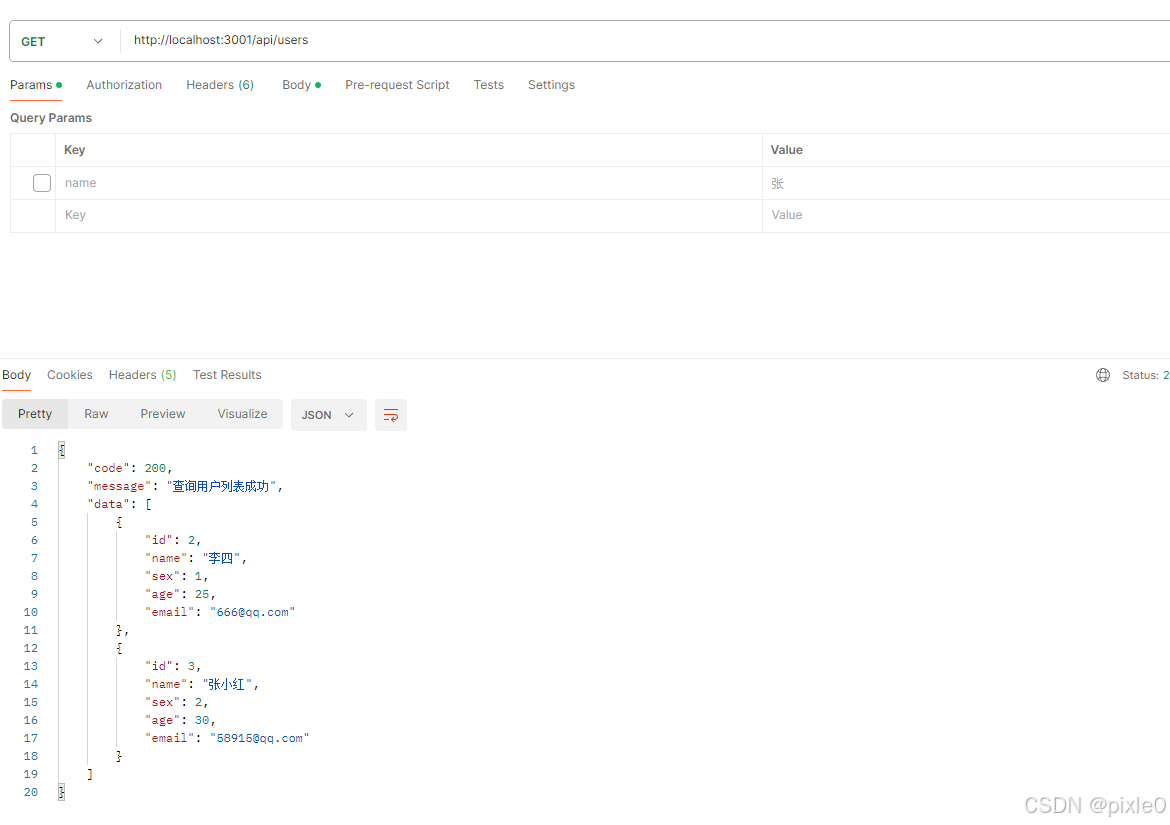1170x825 pixels.
Task: Open the response Headers (5) tab
Action: point(143,375)
